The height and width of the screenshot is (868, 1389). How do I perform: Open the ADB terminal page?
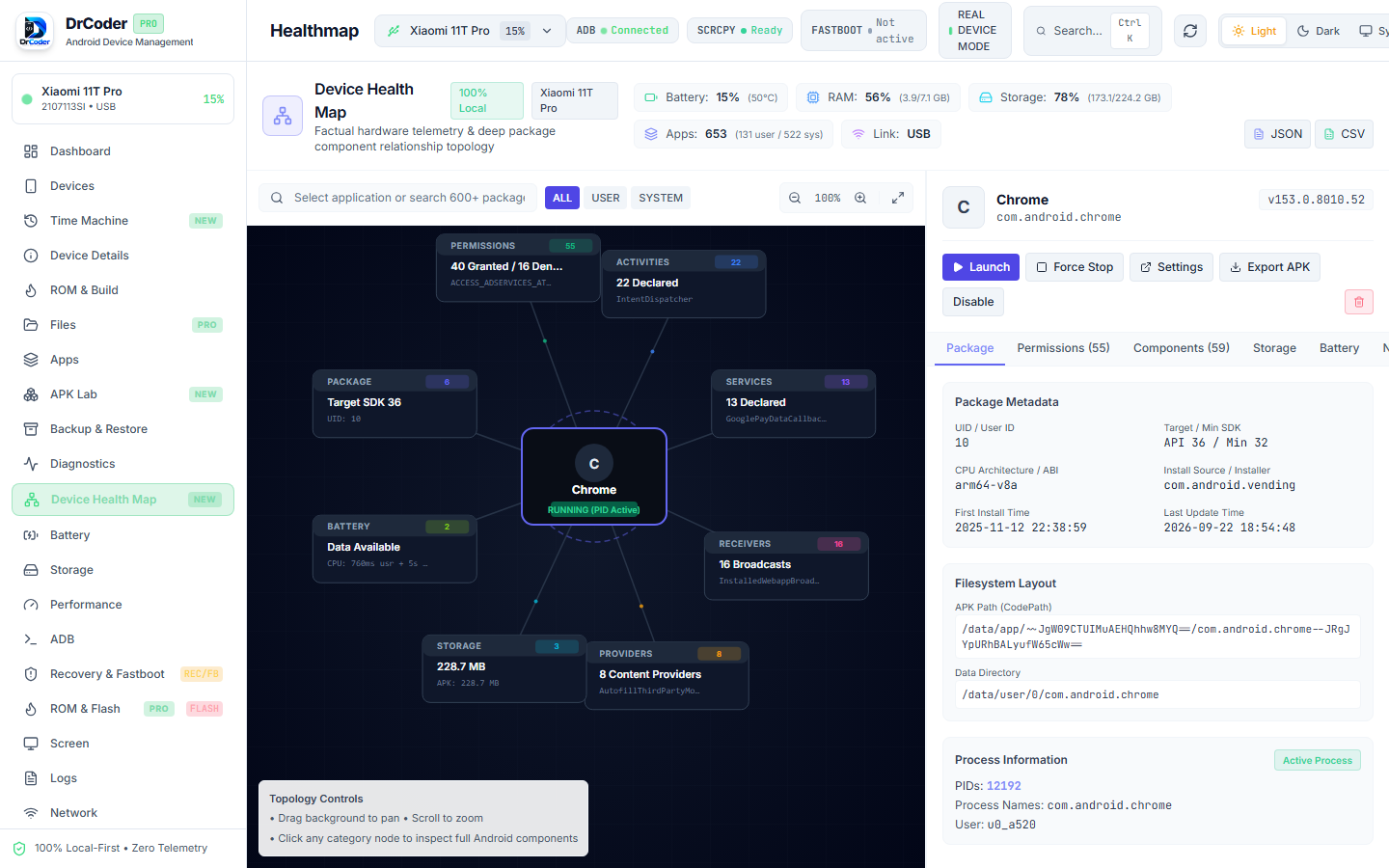123,639
